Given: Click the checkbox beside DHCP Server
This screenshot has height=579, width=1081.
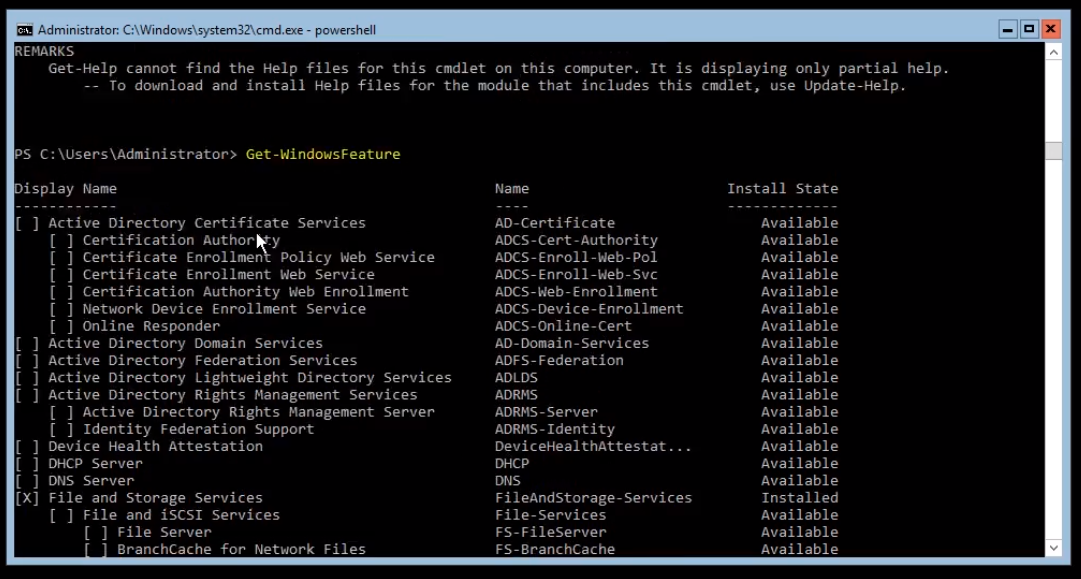Looking at the screenshot, I should click(x=27, y=463).
